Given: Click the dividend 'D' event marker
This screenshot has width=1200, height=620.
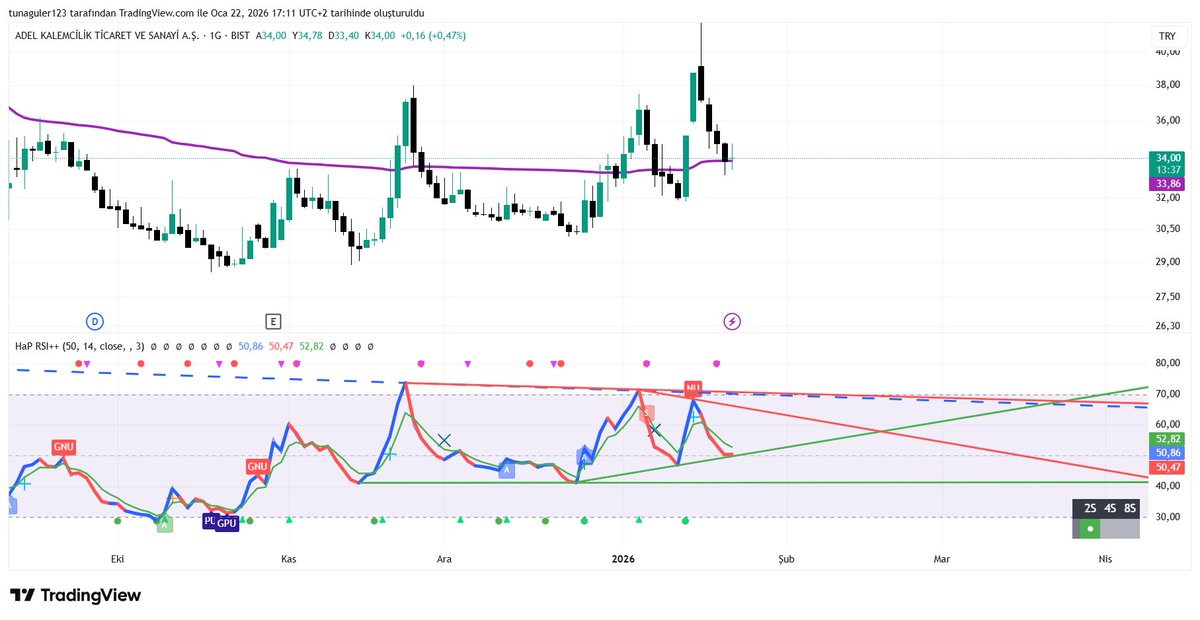Looking at the screenshot, I should 94,321.
